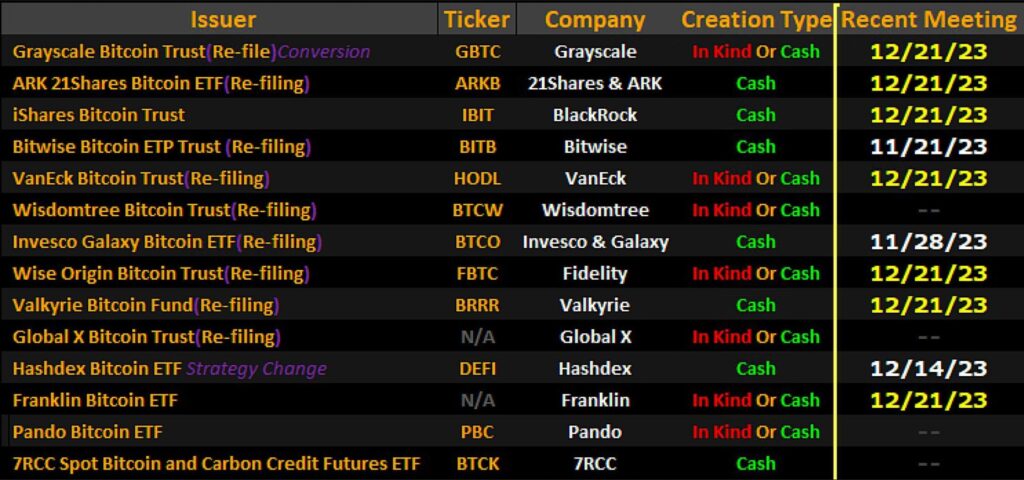The height and width of the screenshot is (480, 1024).
Task: Sort by the Company column header
Action: point(595,19)
